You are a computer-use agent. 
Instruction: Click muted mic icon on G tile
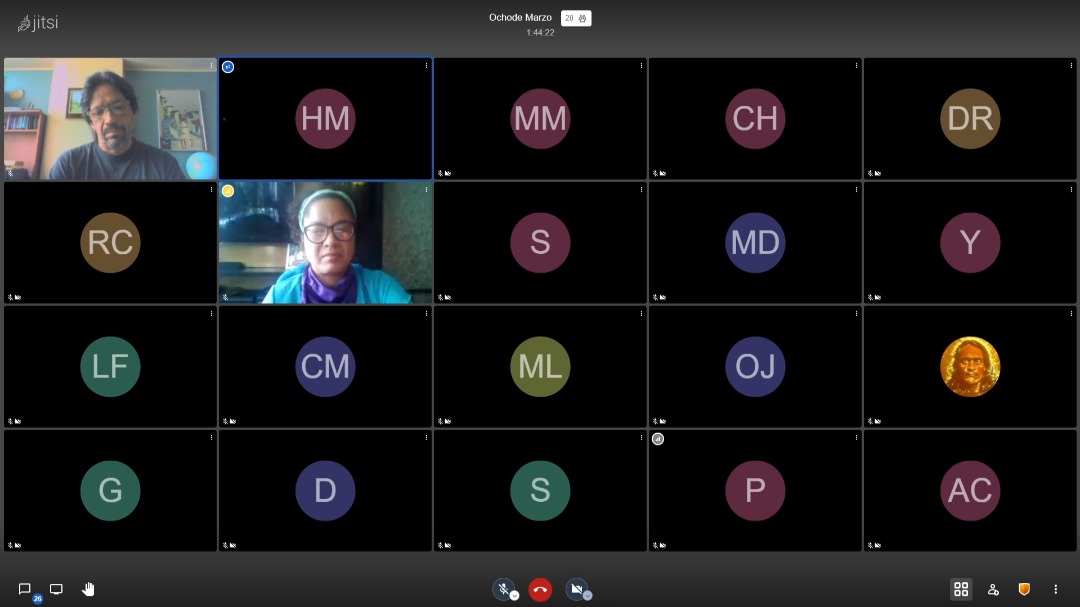(x=10, y=546)
